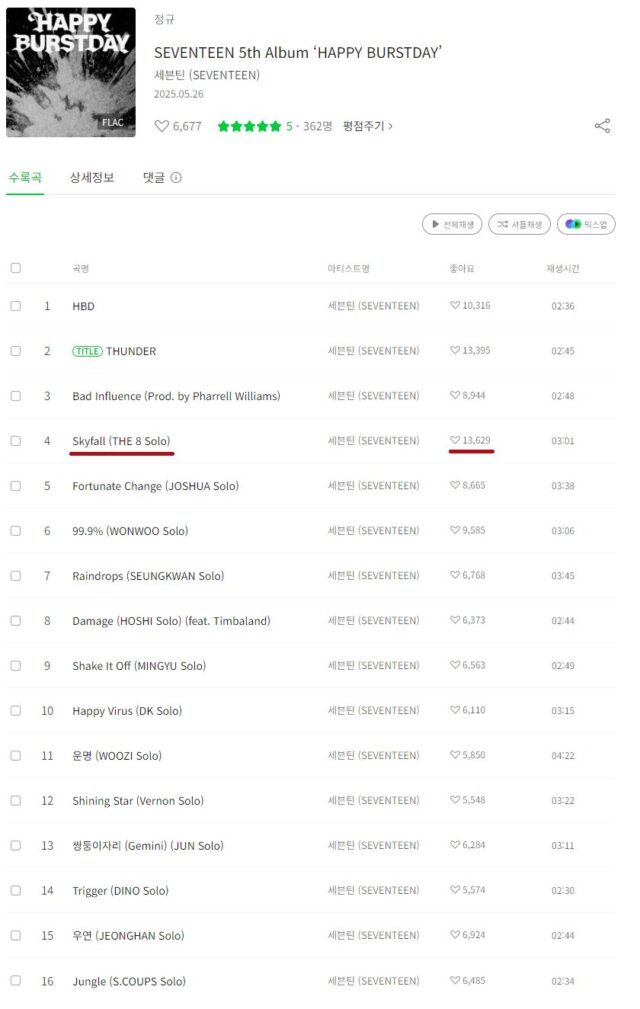
Task: Click the HAPPY BURSTDAY album cover thumbnail
Action: pos(71,72)
